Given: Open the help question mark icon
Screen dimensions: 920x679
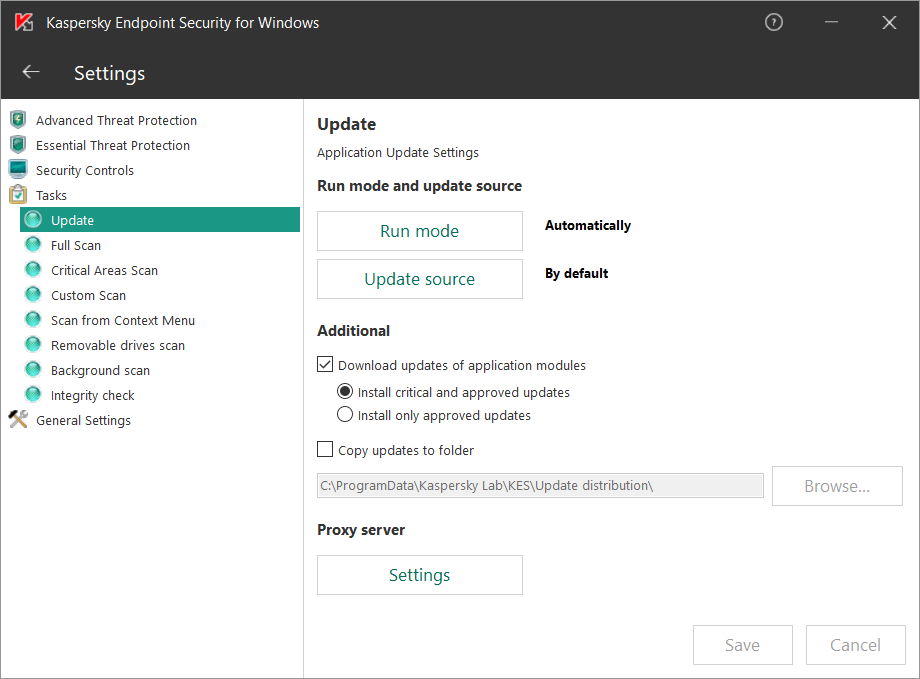Looking at the screenshot, I should pos(773,22).
